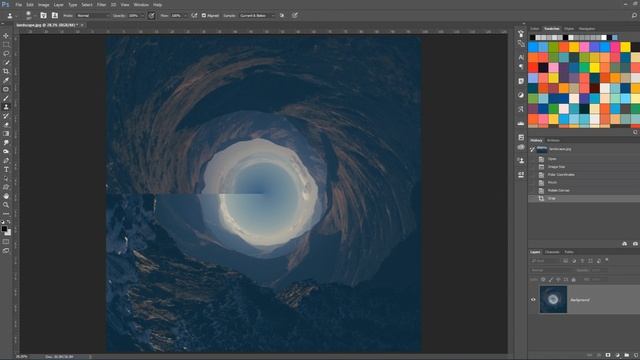Select the Hand tool
This screenshot has height=360, width=640.
(x=6, y=196)
